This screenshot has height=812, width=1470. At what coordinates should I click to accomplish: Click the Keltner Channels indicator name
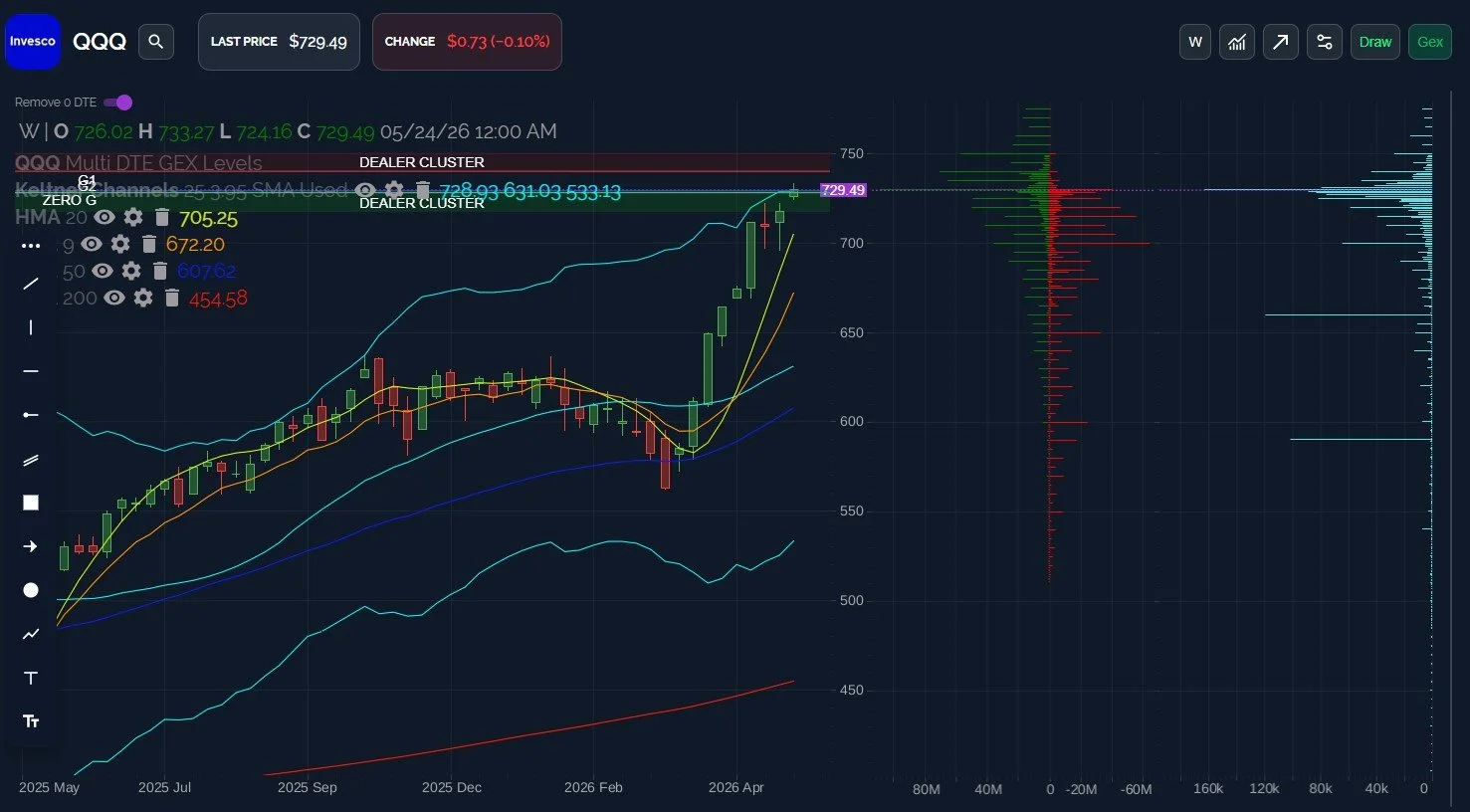point(97,190)
